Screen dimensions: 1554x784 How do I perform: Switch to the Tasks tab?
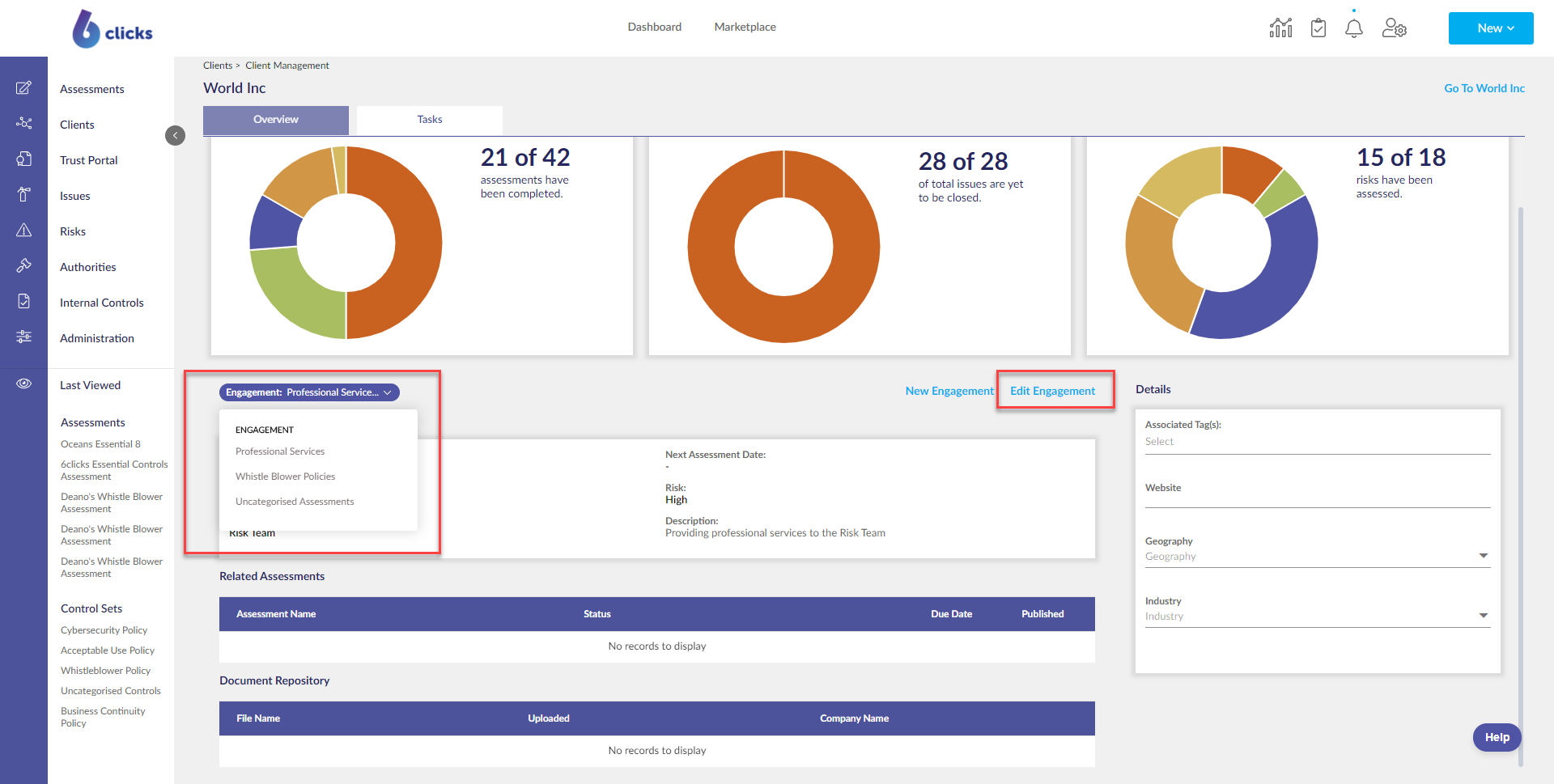(430, 120)
